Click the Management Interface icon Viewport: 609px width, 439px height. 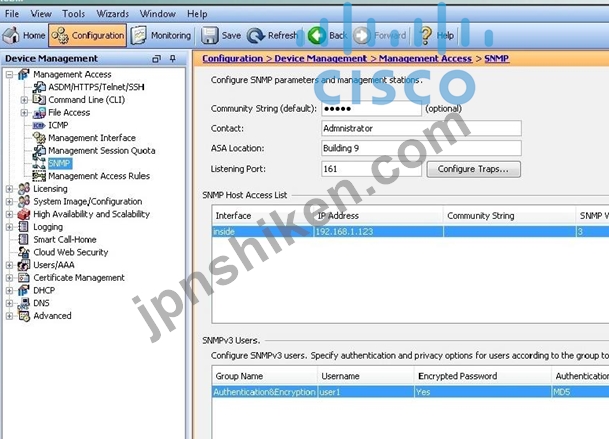tap(39, 138)
